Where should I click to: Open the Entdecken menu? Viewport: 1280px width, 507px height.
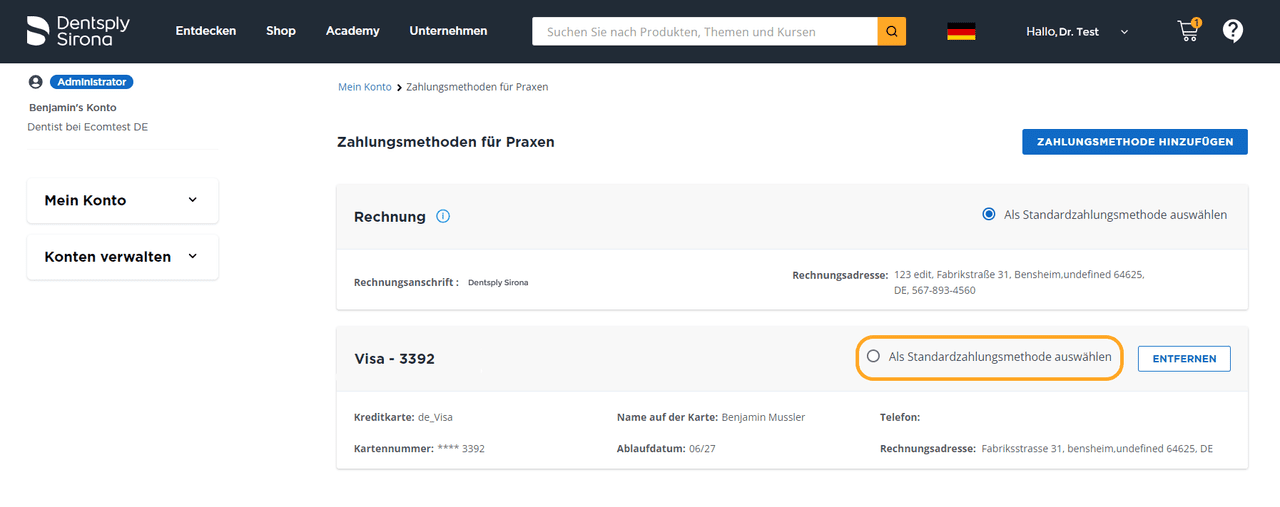(x=206, y=31)
